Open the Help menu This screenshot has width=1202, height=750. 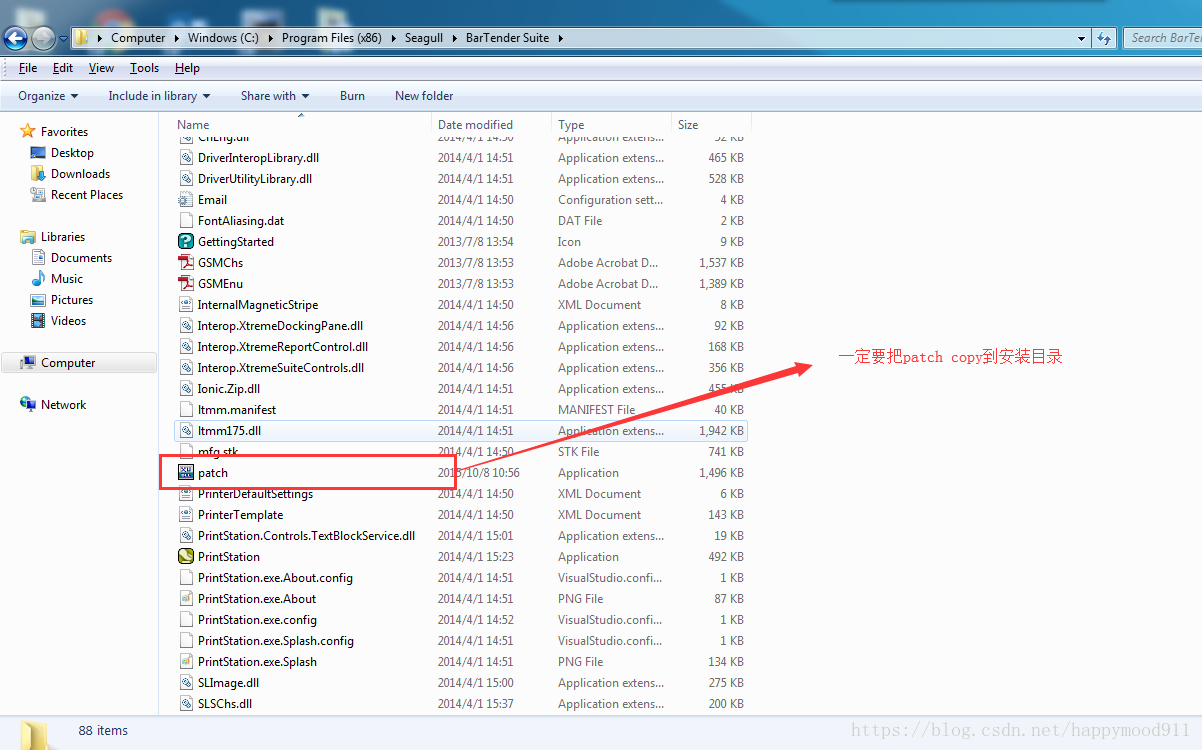pos(187,68)
